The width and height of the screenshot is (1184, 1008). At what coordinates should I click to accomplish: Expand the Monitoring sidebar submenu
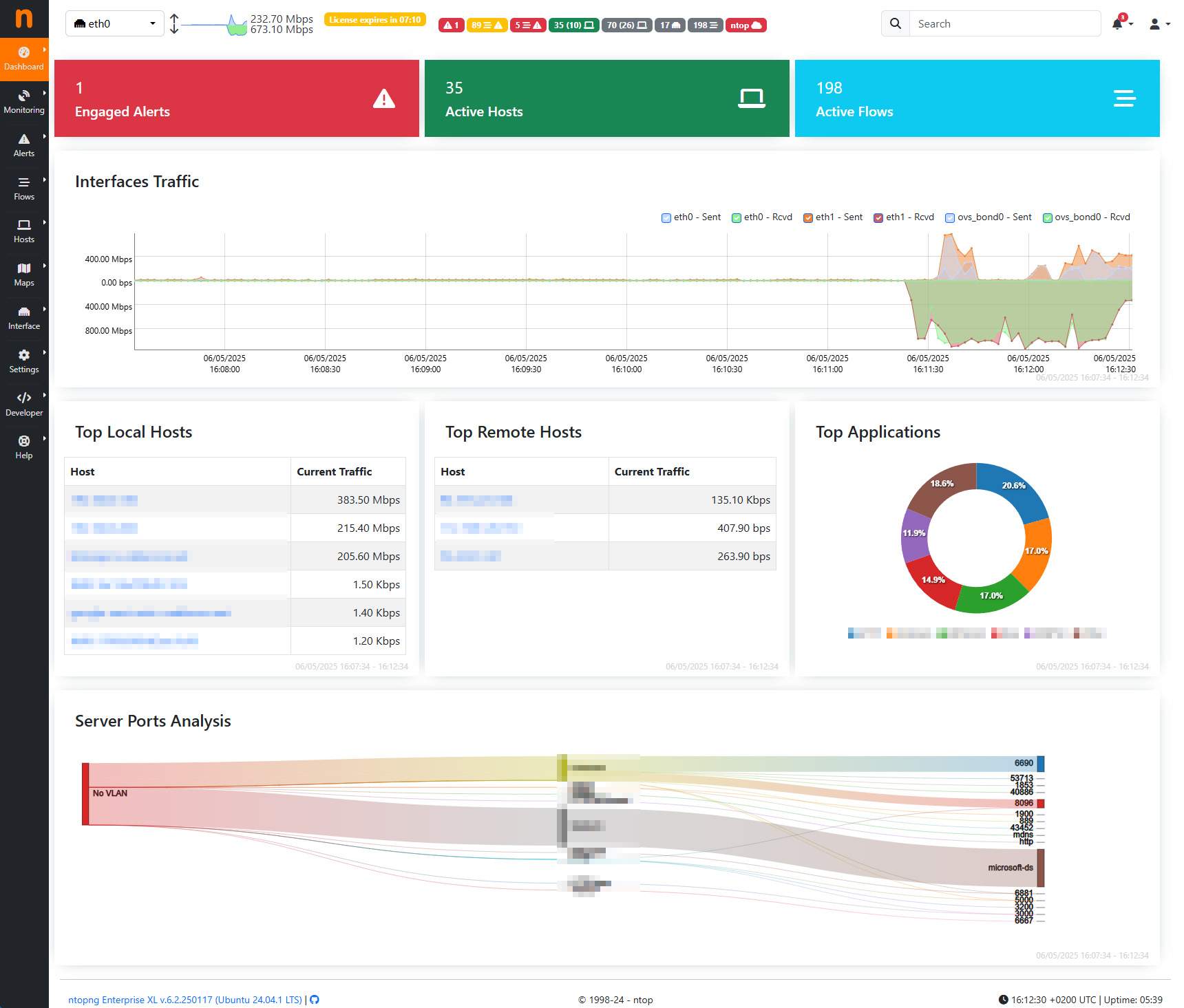[24, 101]
